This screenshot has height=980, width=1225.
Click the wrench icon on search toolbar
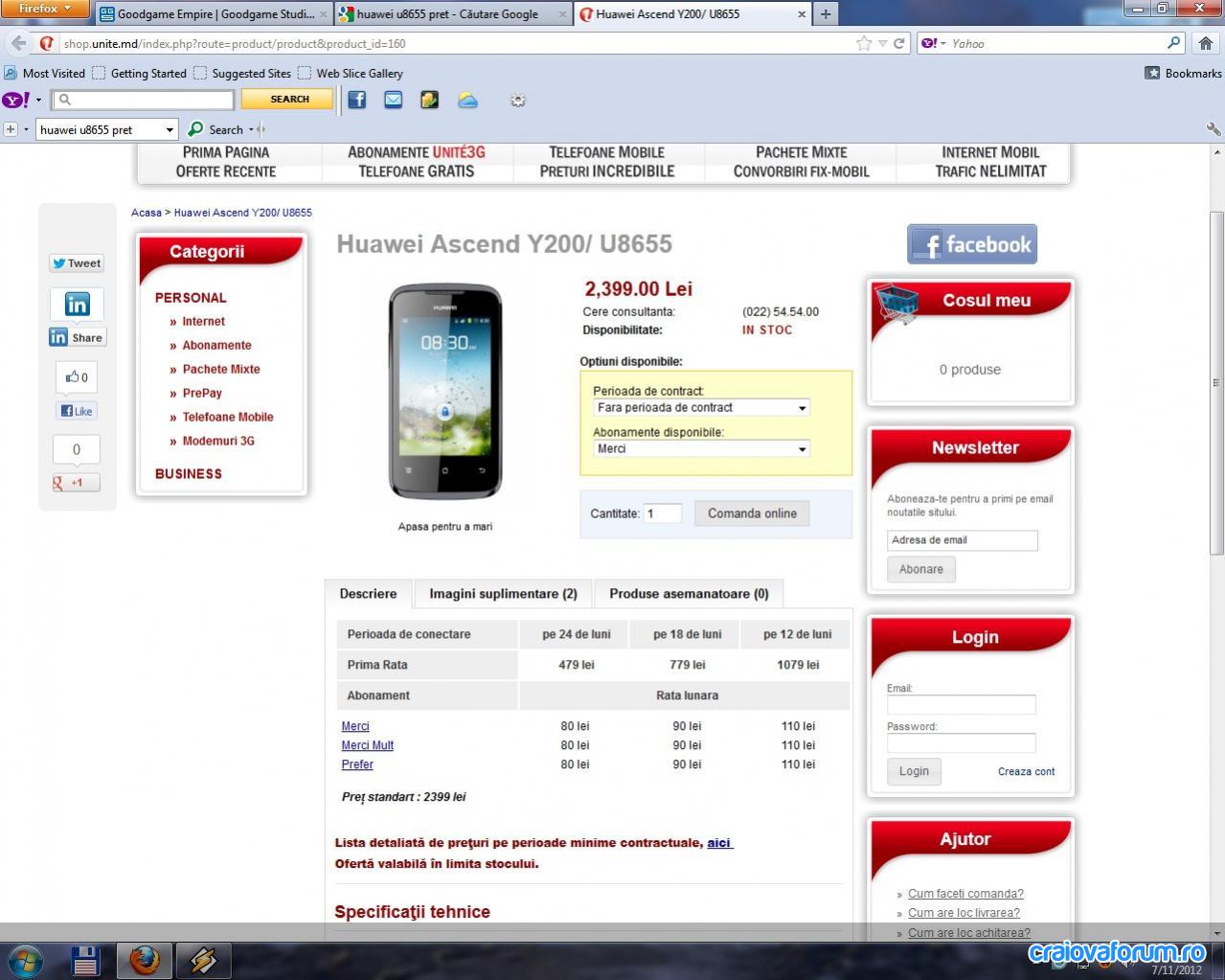pyautogui.click(x=1213, y=129)
